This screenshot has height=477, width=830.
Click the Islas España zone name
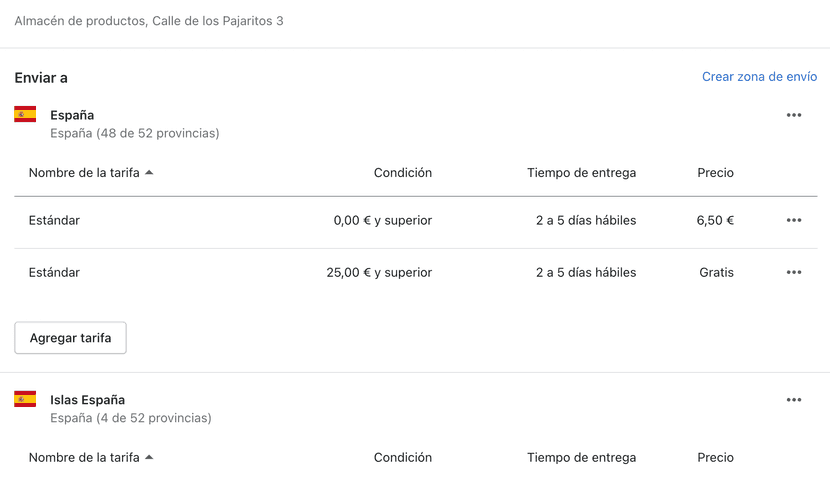click(87, 400)
